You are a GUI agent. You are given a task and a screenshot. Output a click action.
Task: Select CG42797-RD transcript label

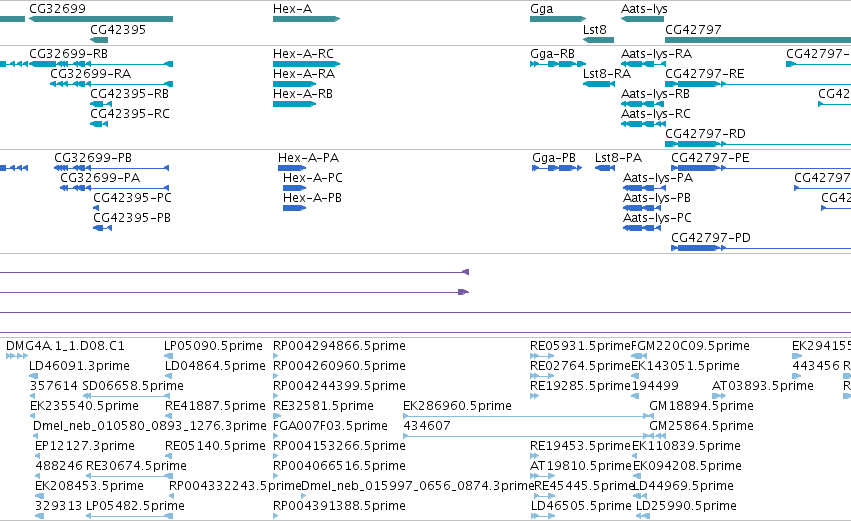click(705, 134)
